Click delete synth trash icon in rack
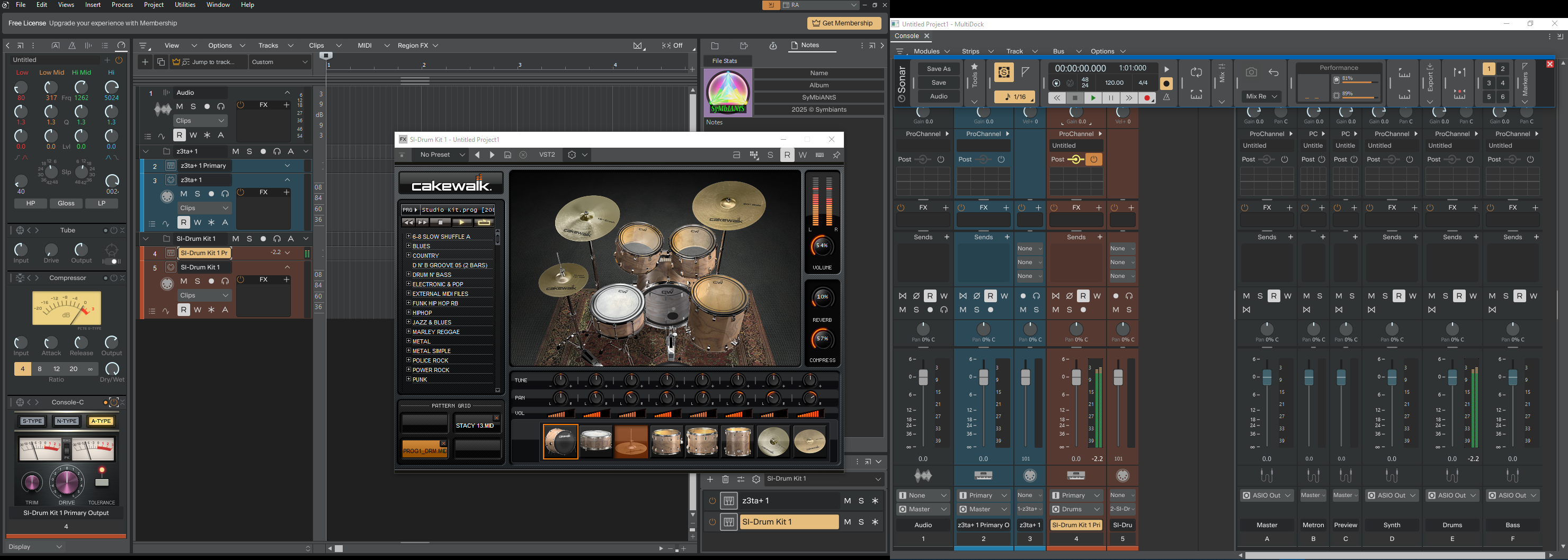Image resolution: width=1568 pixels, height=560 pixels. pyautogui.click(x=725, y=480)
